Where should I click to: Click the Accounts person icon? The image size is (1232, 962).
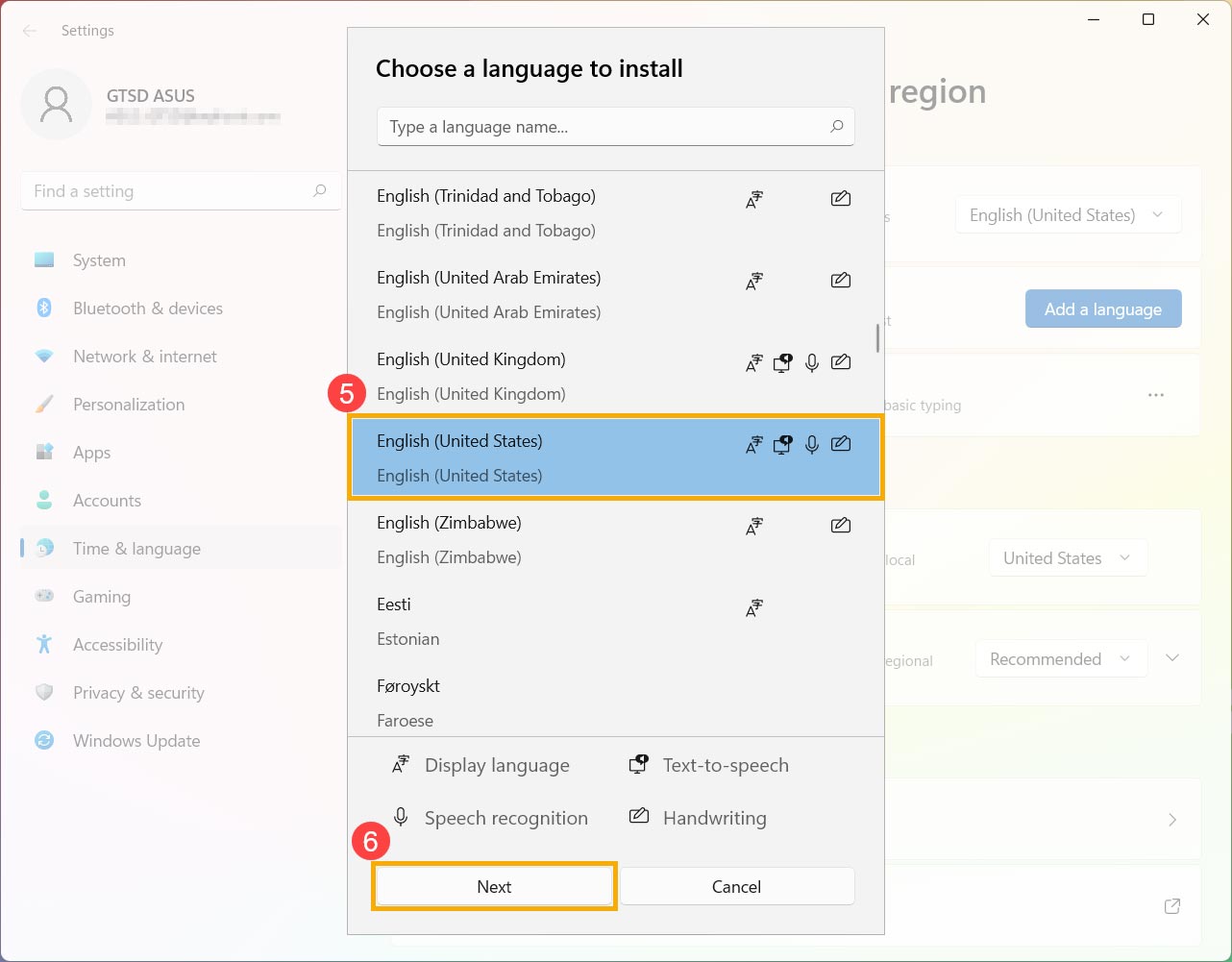tap(44, 500)
